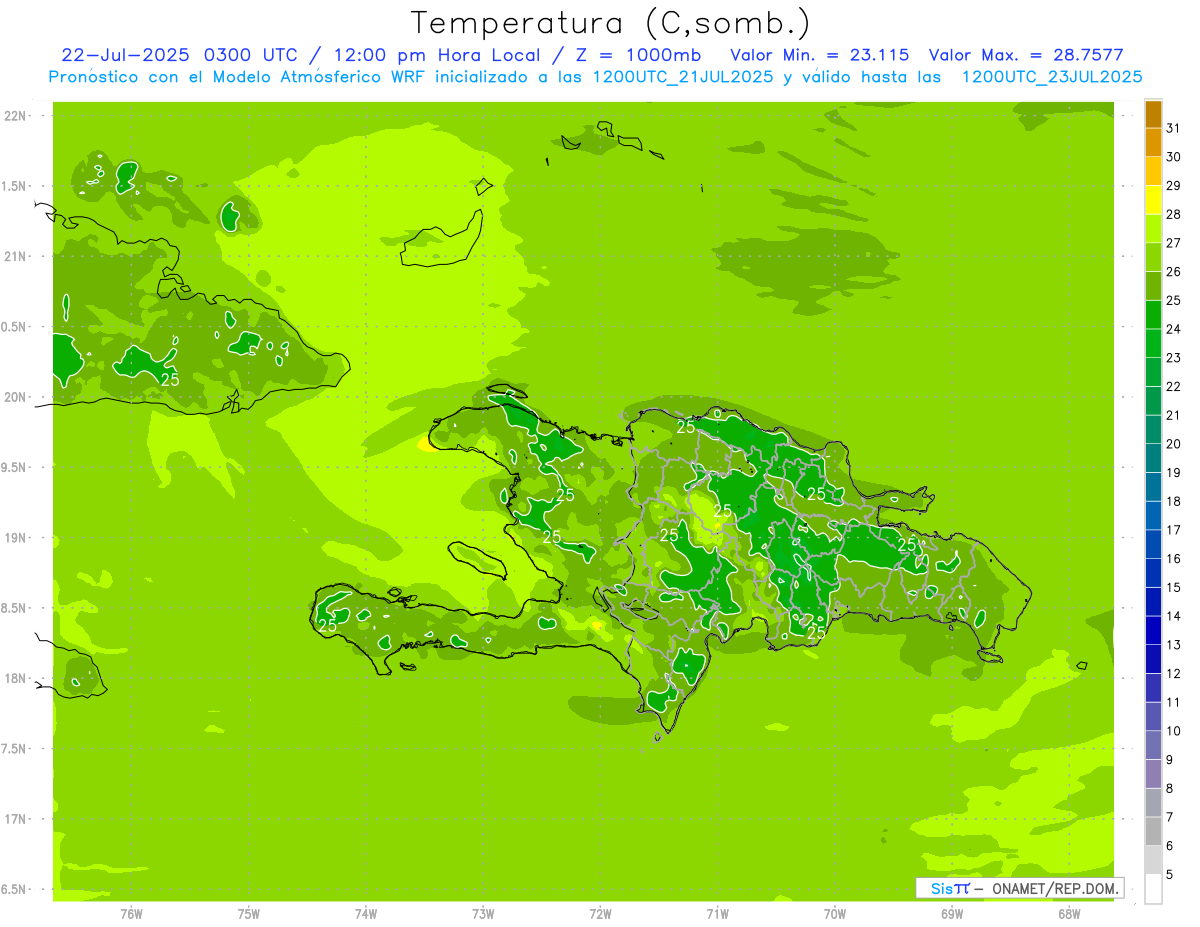Click the "28" label on the color scale
Screen dimensions: 1200x927
pos(1174,214)
